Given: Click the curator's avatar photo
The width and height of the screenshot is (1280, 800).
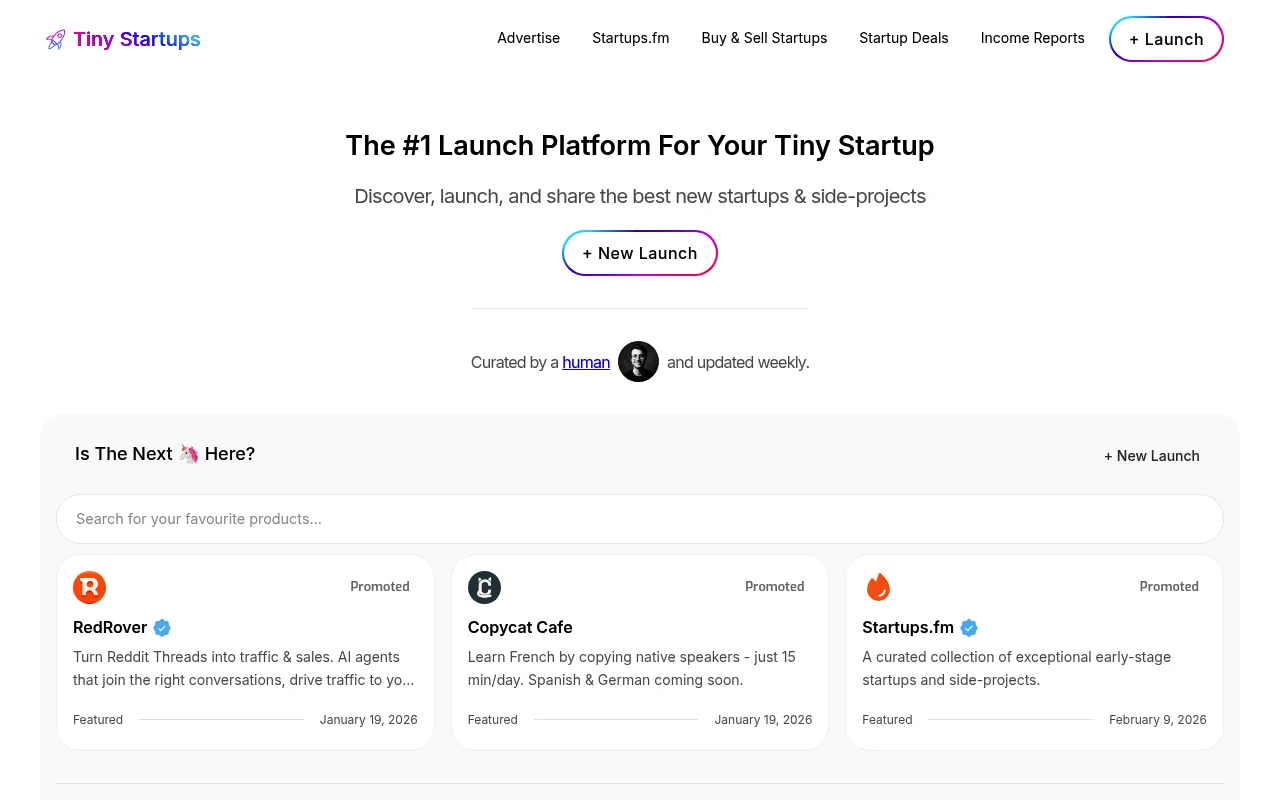Looking at the screenshot, I should (638, 362).
